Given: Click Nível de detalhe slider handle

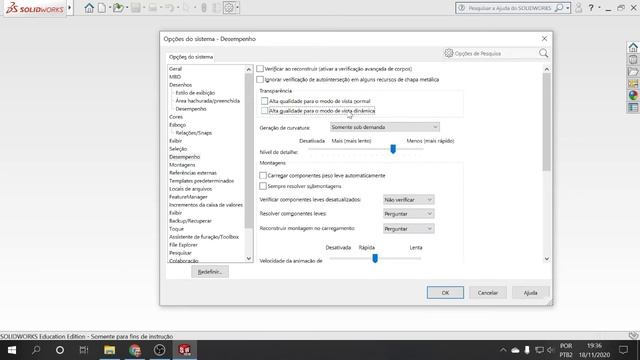Looking at the screenshot, I should pos(393,149).
